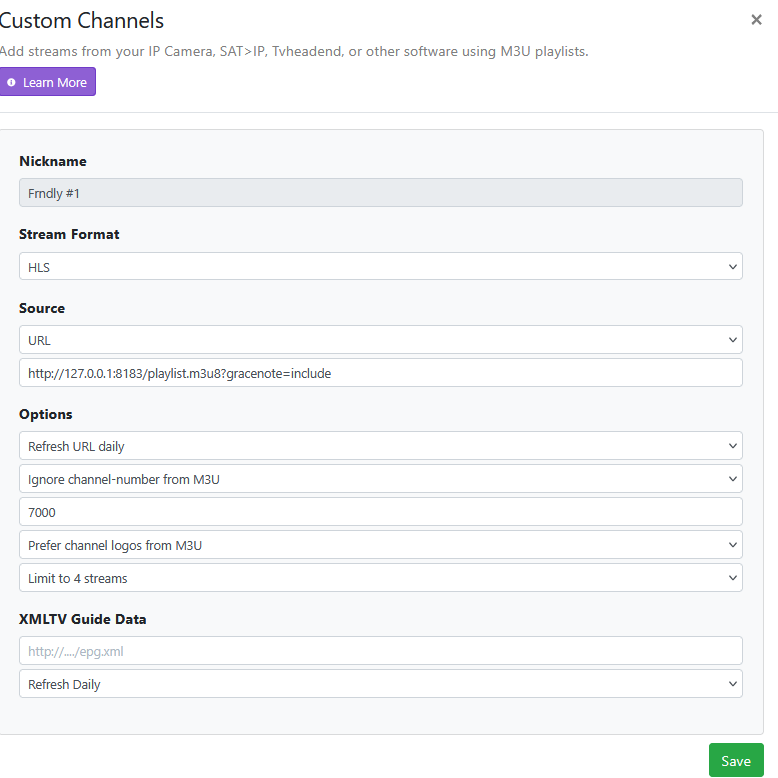Click the Custom Channels heading
778x778 pixels.
coord(82,20)
